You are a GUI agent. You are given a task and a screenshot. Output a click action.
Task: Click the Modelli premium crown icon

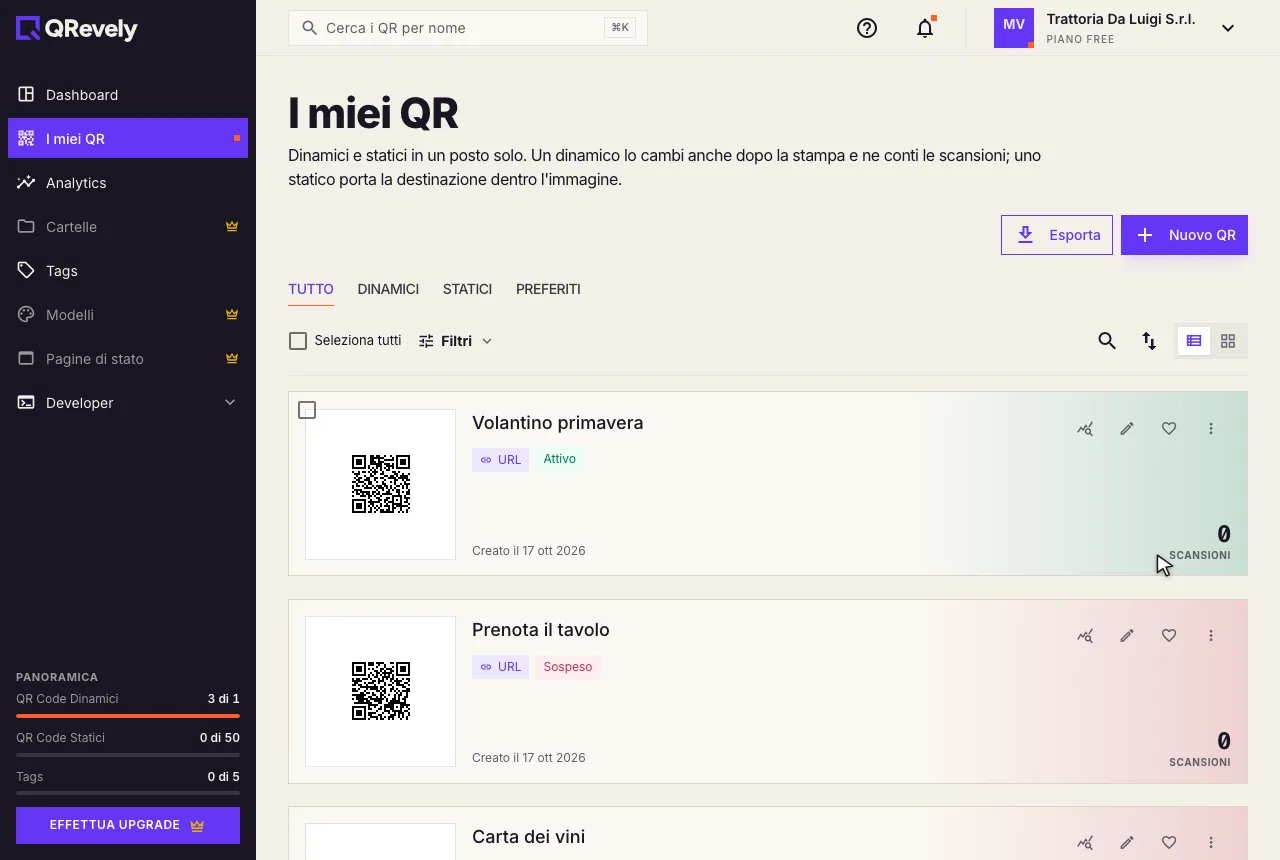tap(232, 315)
